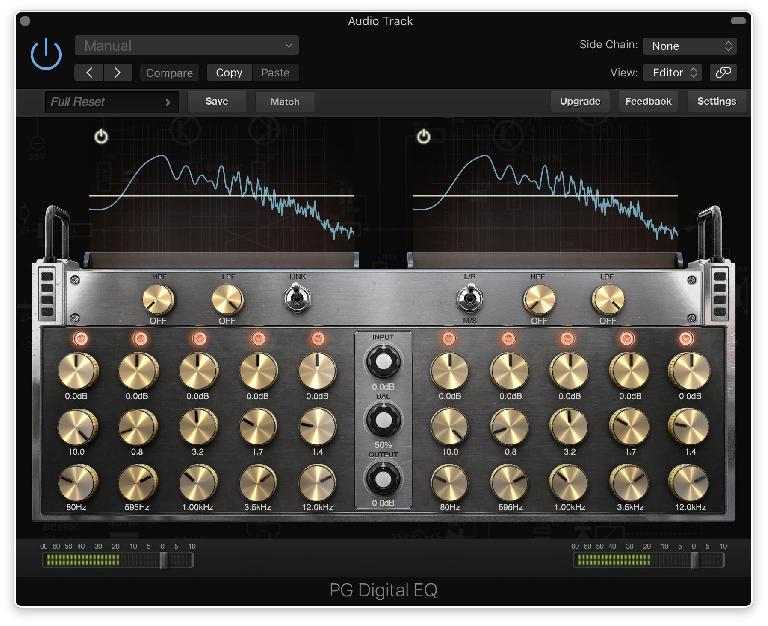The width and height of the screenshot is (768, 626).
Task: Toggle right 3.5kHz band enable LED
Action: (x=627, y=338)
